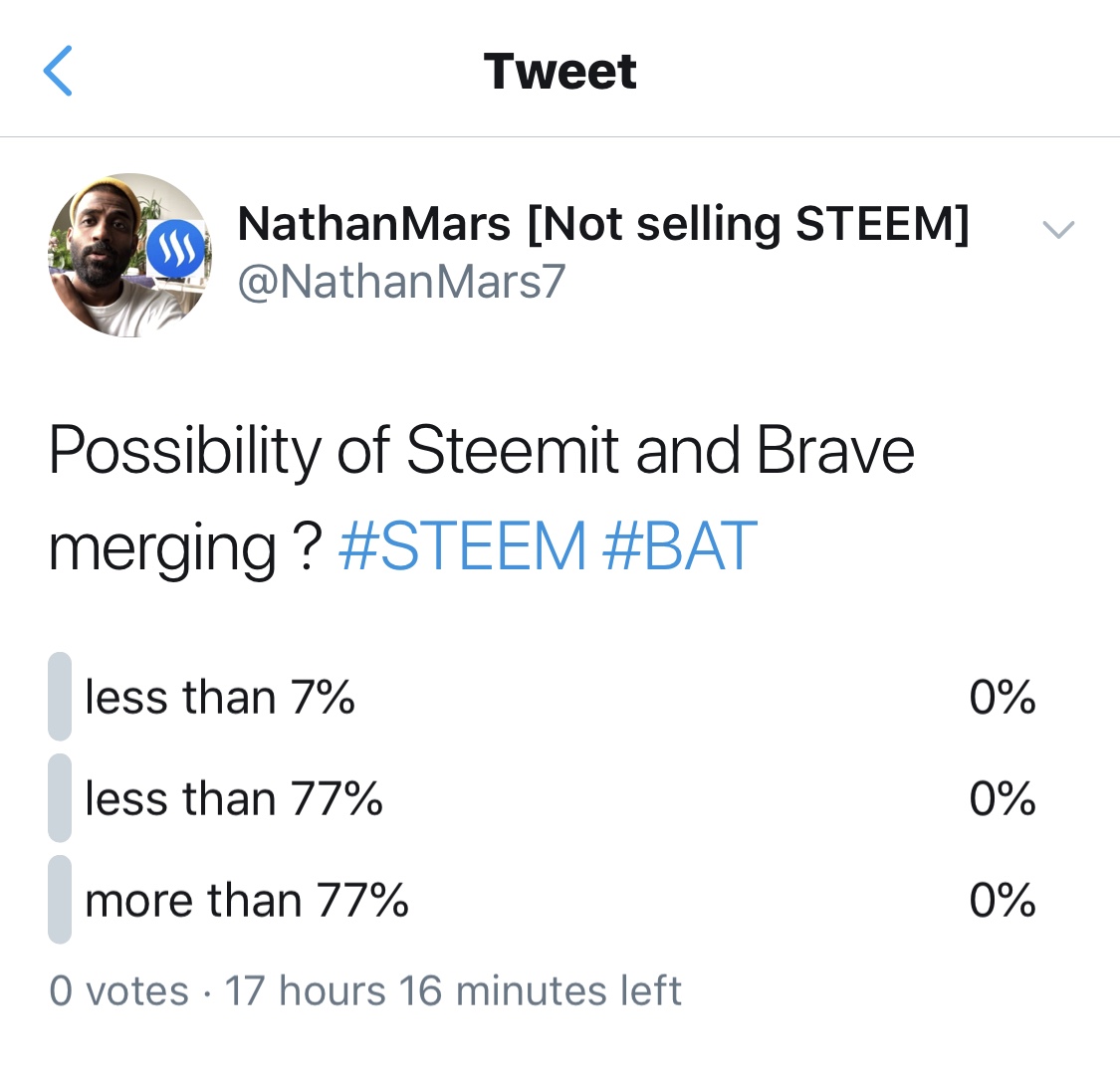Click the grey bar beside "more than 77%"
Image resolution: width=1120 pixels, height=1066 pixels.
coord(60,900)
